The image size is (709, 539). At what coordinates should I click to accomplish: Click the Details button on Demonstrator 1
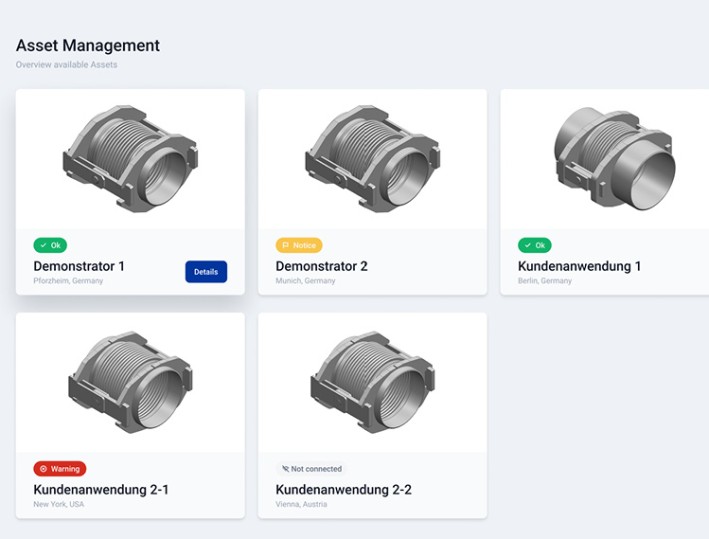pyautogui.click(x=206, y=272)
